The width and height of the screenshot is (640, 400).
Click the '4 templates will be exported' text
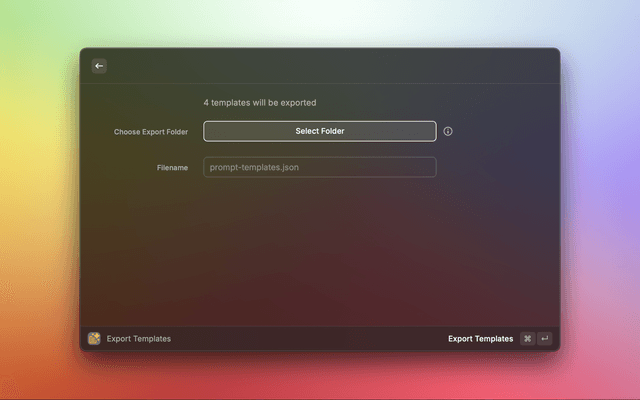click(260, 103)
